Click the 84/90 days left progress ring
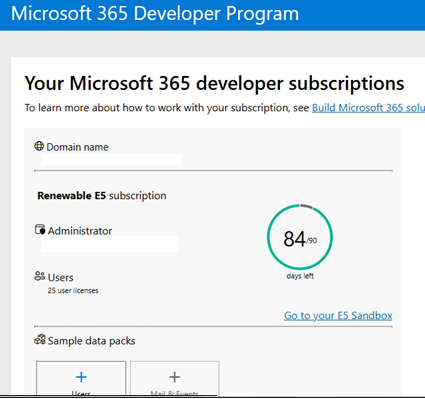Screen dimensions: 425x399 300,237
